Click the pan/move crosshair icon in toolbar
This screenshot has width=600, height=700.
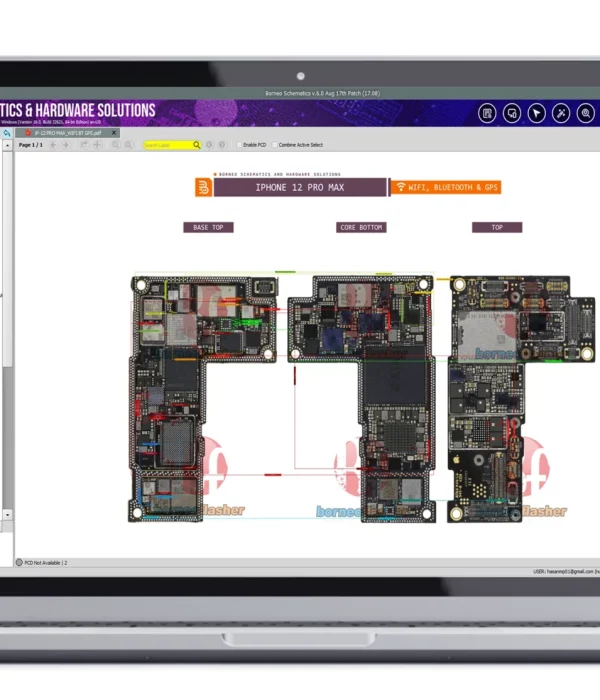click(x=97, y=145)
